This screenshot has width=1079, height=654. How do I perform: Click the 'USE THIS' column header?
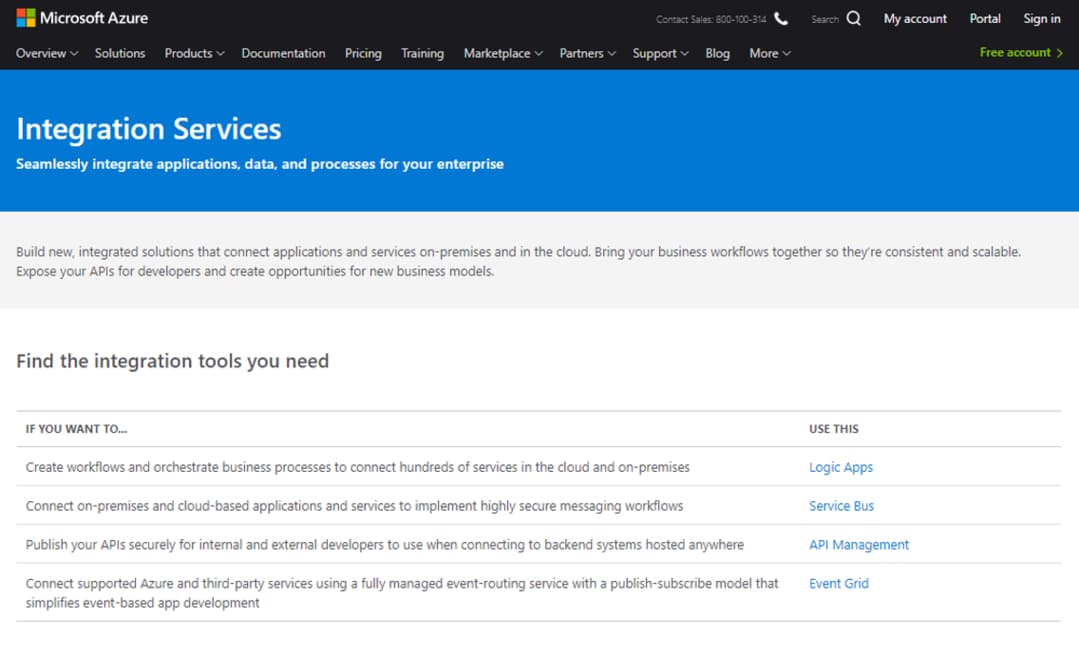pos(833,429)
